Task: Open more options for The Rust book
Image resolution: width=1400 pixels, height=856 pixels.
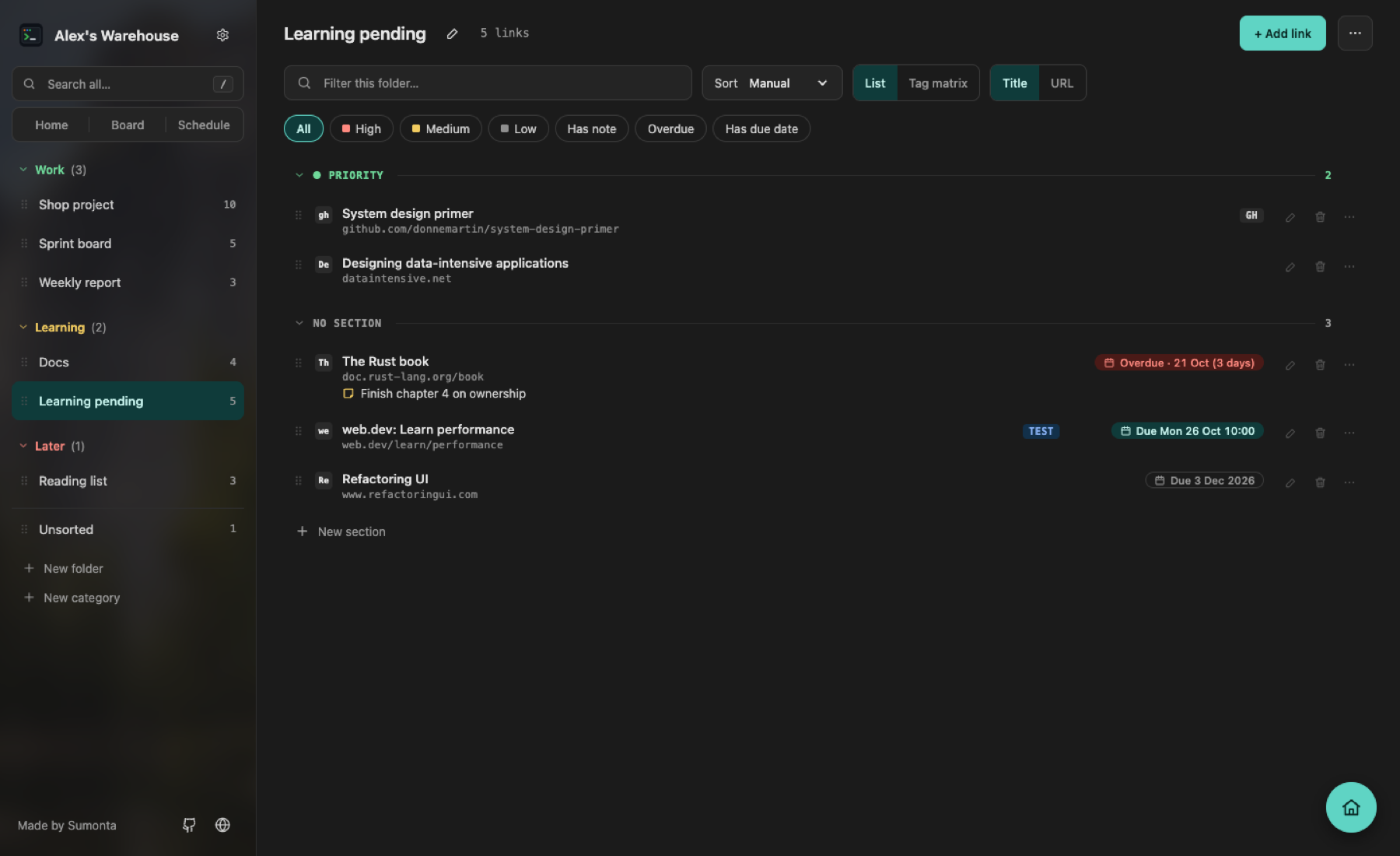Action: (x=1349, y=365)
